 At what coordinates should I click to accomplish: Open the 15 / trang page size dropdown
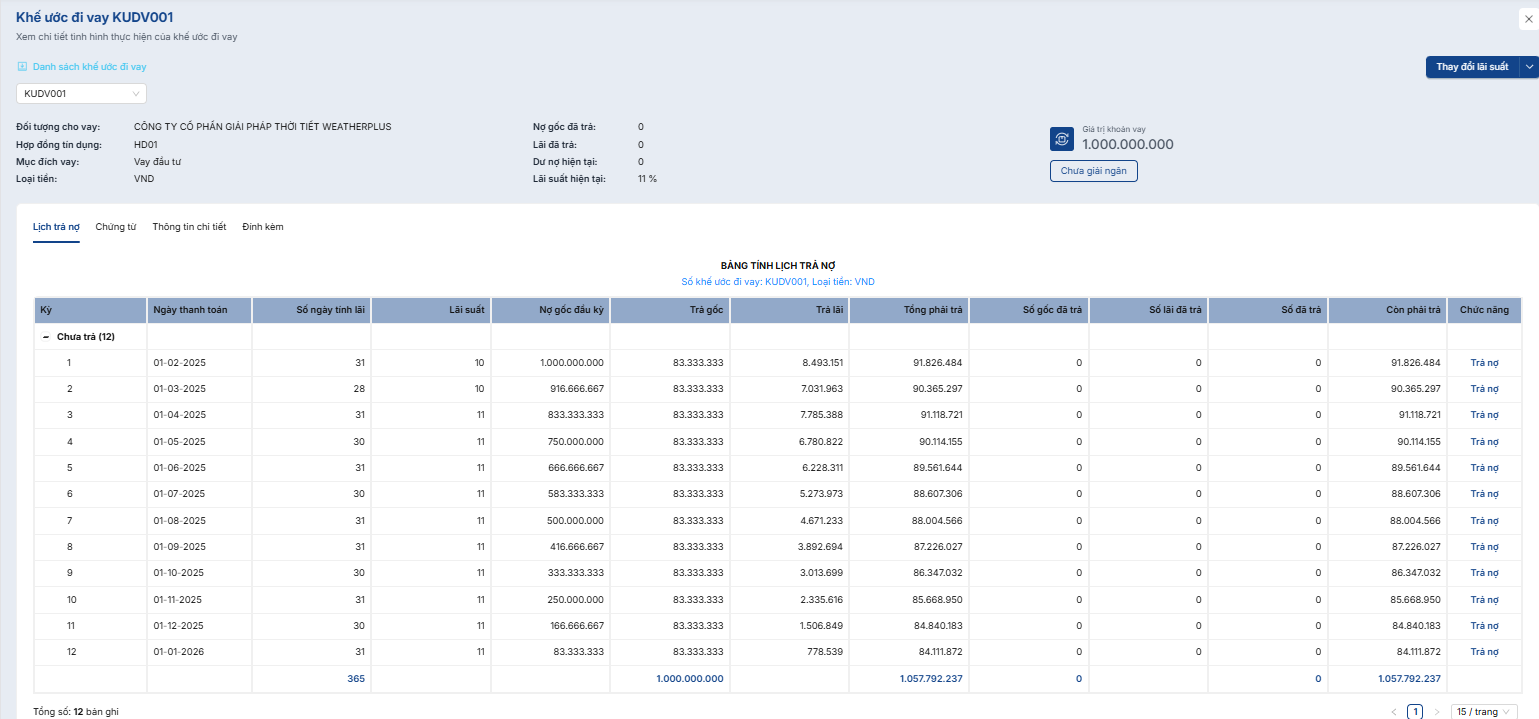coord(1484,712)
